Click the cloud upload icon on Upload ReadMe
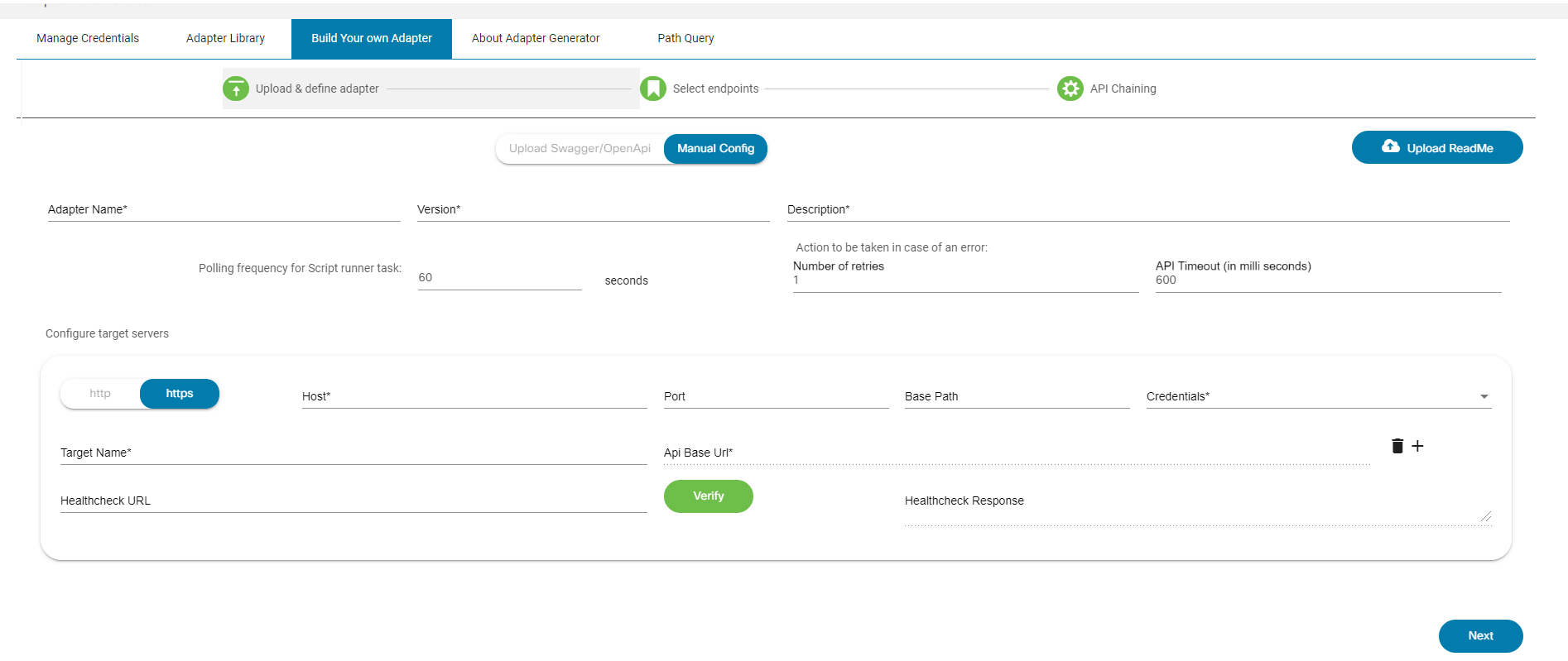 tap(1391, 147)
